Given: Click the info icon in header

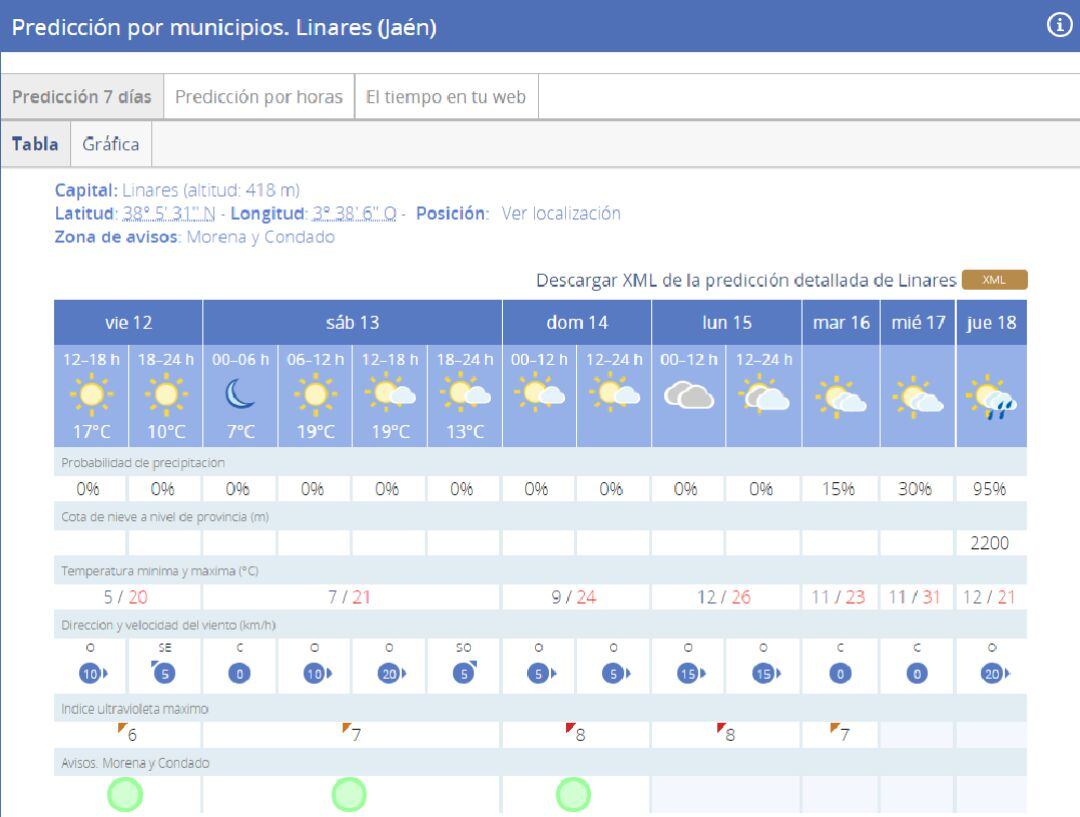Looking at the screenshot, I should click(1059, 27).
